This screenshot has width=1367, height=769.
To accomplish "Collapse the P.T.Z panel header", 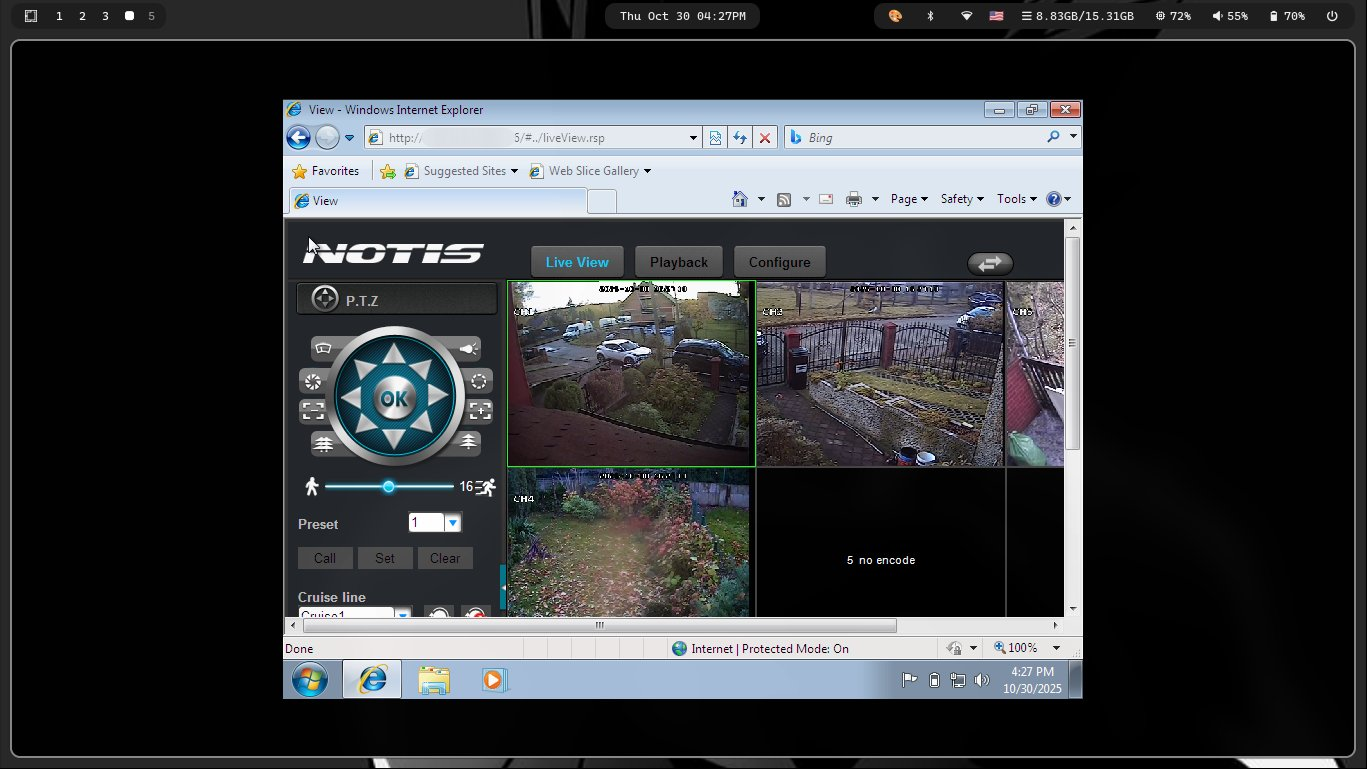I will (397, 299).
